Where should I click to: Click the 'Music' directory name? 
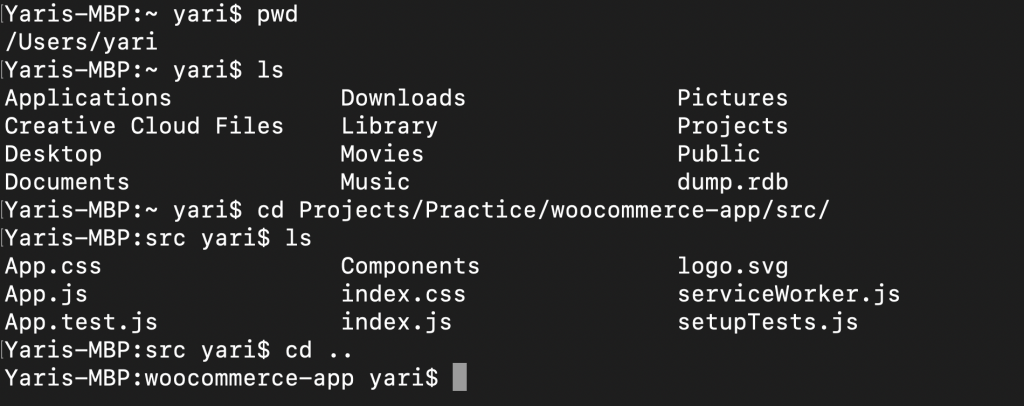click(376, 182)
